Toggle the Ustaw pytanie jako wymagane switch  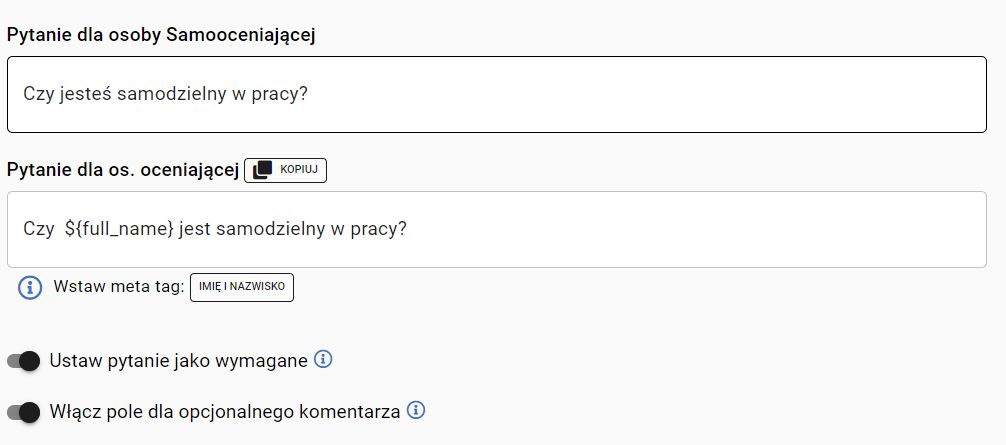pos(24,361)
